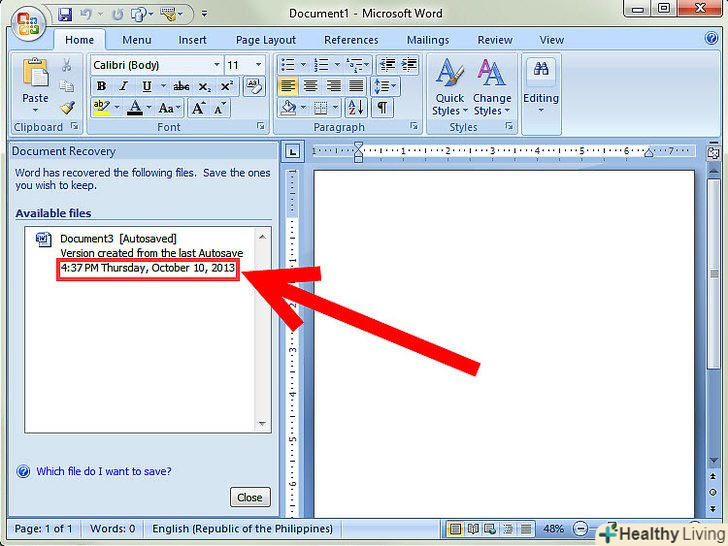Toggle Bold formatting
728x546 pixels.
pos(101,86)
